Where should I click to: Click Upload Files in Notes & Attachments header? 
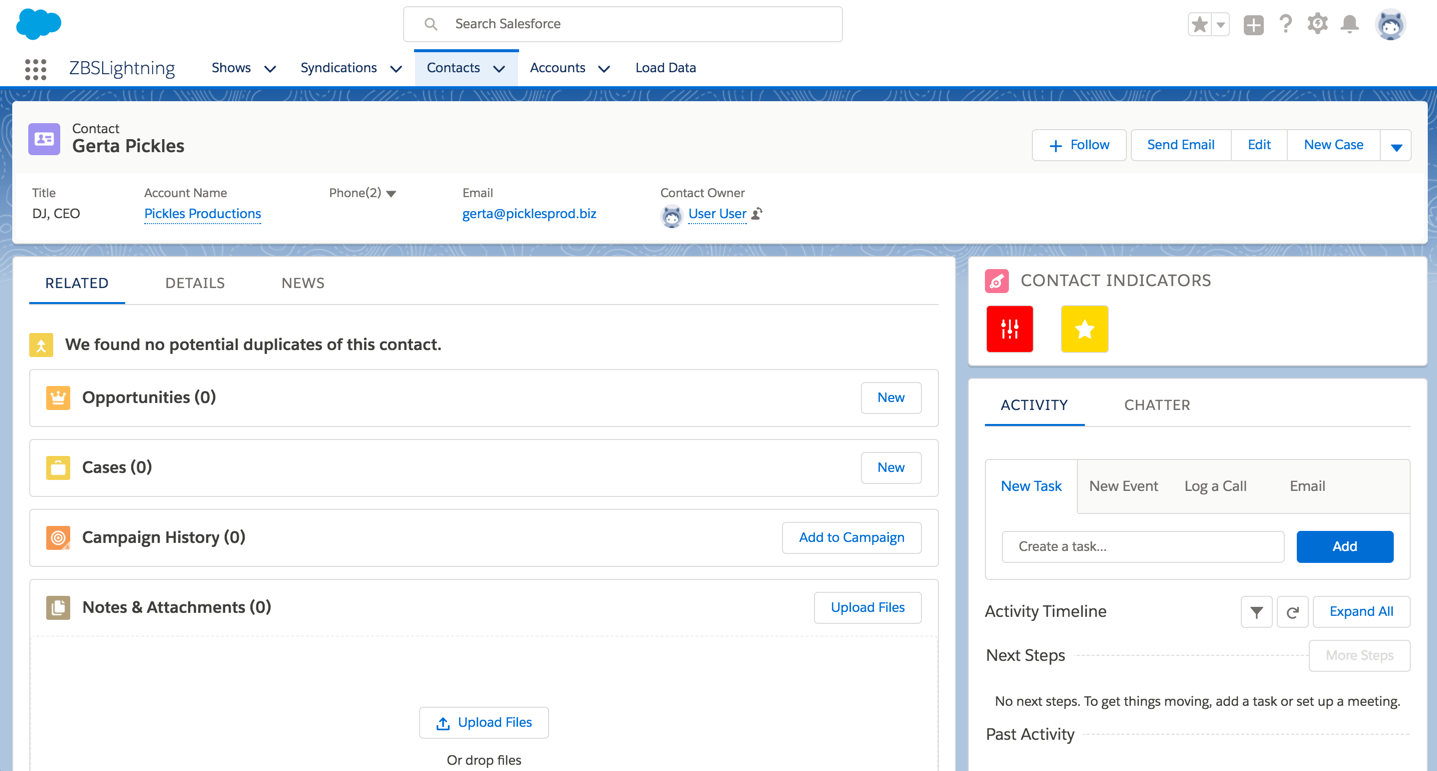(x=868, y=608)
